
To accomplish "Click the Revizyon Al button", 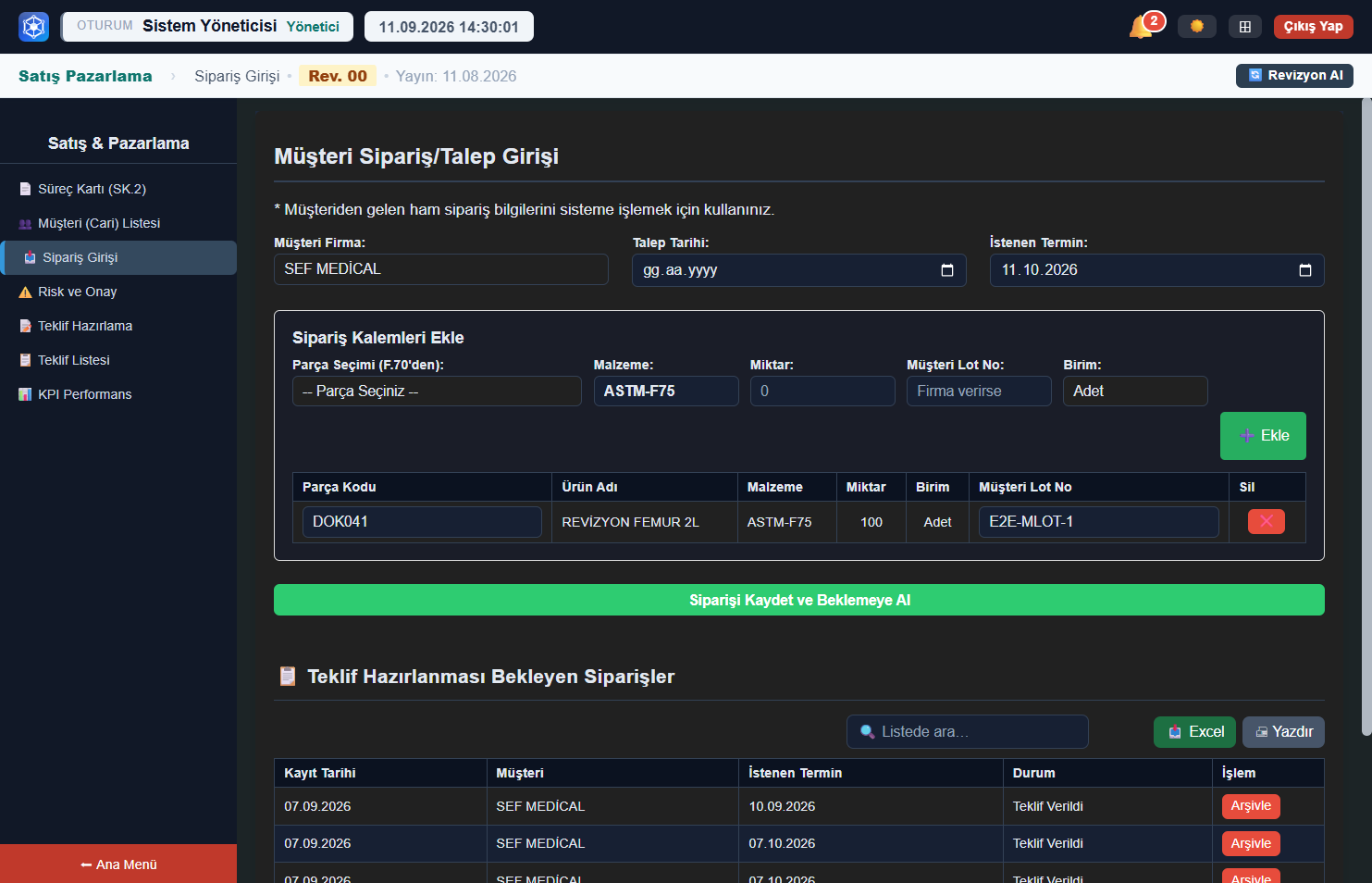I will 1294,76.
